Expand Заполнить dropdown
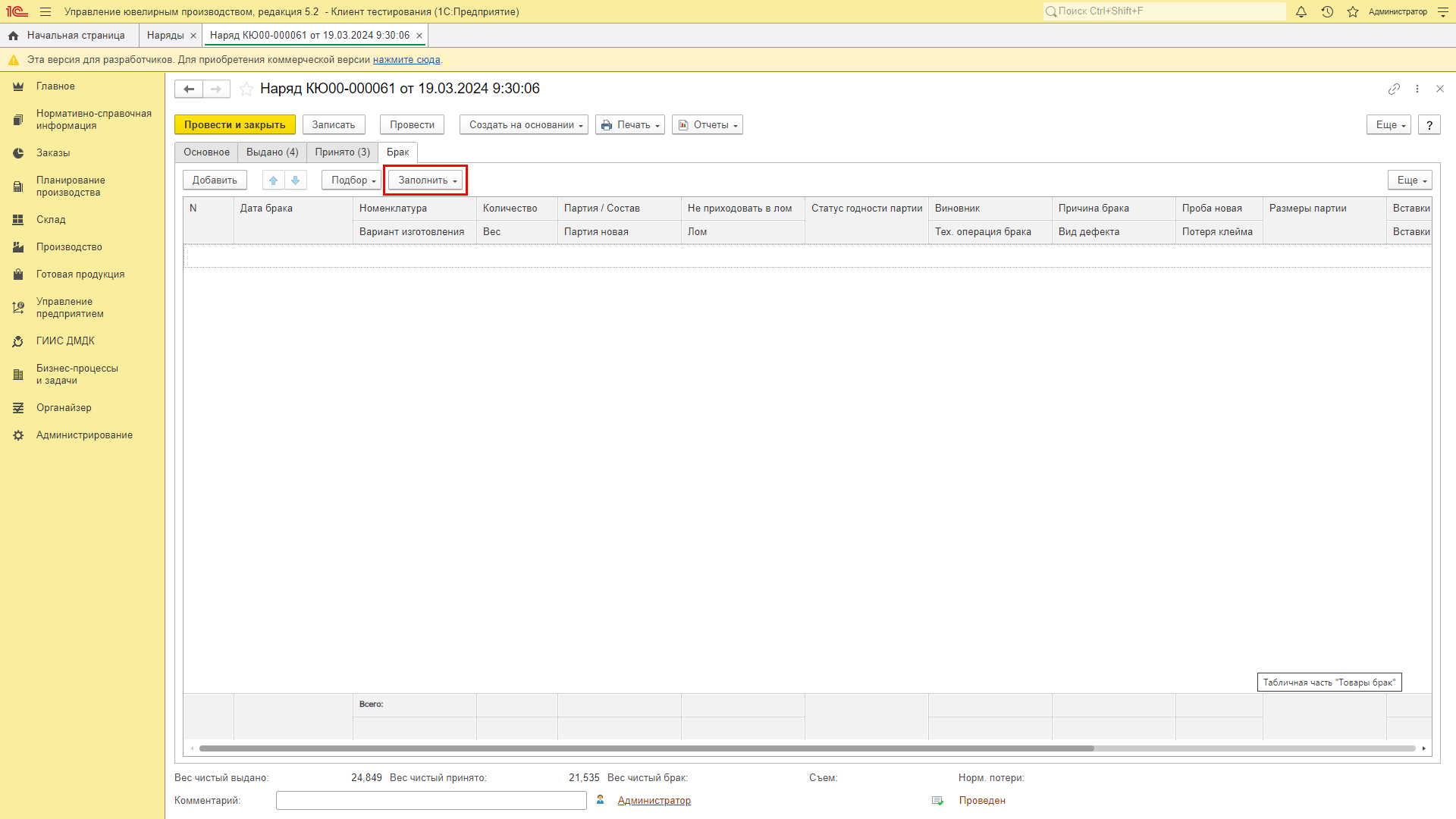The height and width of the screenshot is (819, 1456). tap(425, 180)
